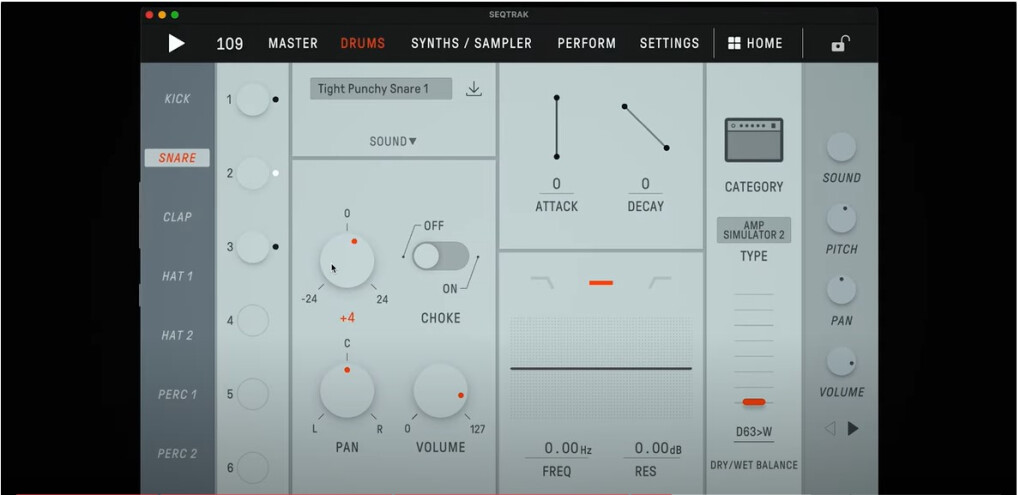Toggle the padlock lock icon
The width and height of the screenshot is (1020, 495).
click(x=840, y=44)
